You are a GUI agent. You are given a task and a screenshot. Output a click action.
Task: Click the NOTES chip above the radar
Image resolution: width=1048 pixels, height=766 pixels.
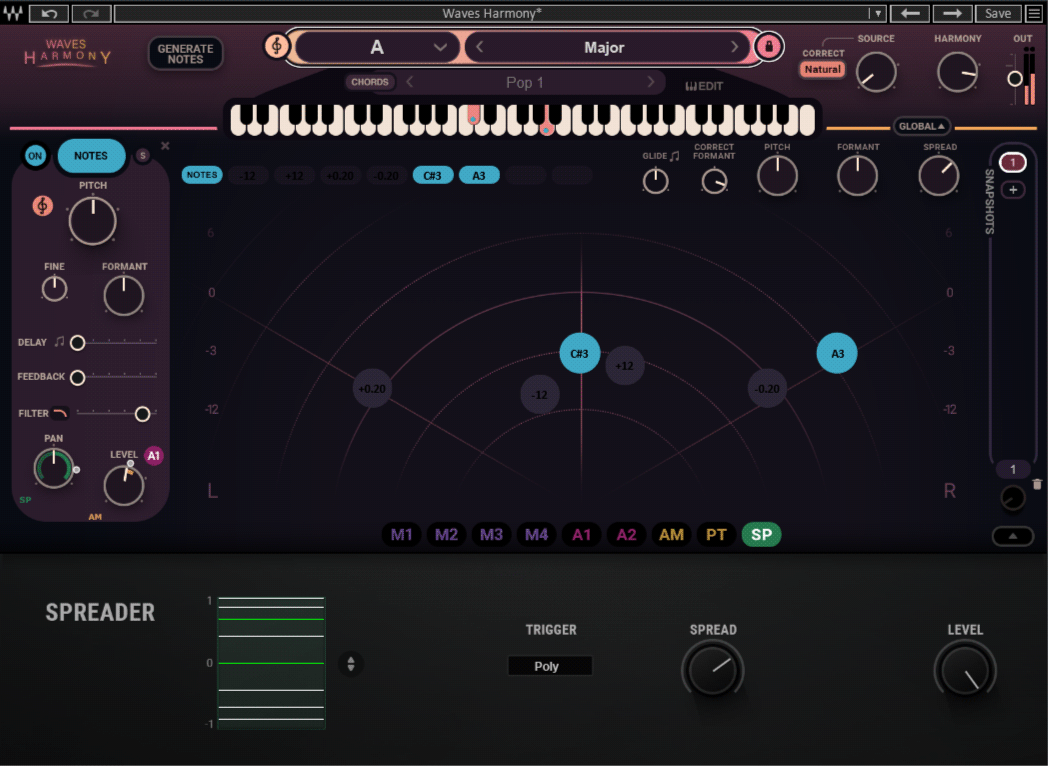(202, 175)
